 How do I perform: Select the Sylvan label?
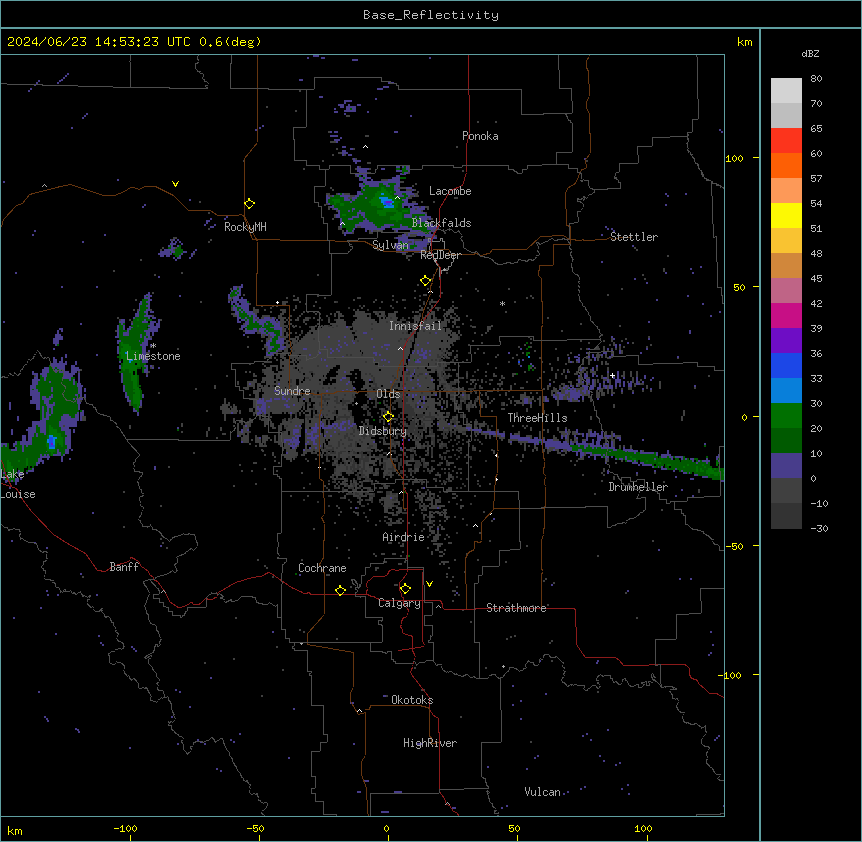click(x=390, y=245)
